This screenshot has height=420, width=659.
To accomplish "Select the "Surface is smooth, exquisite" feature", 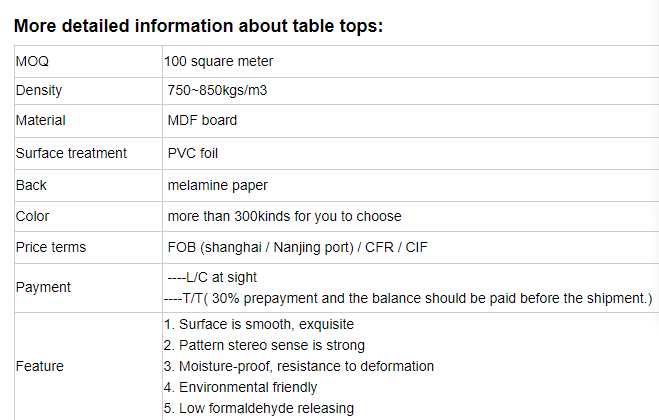I will [258, 324].
